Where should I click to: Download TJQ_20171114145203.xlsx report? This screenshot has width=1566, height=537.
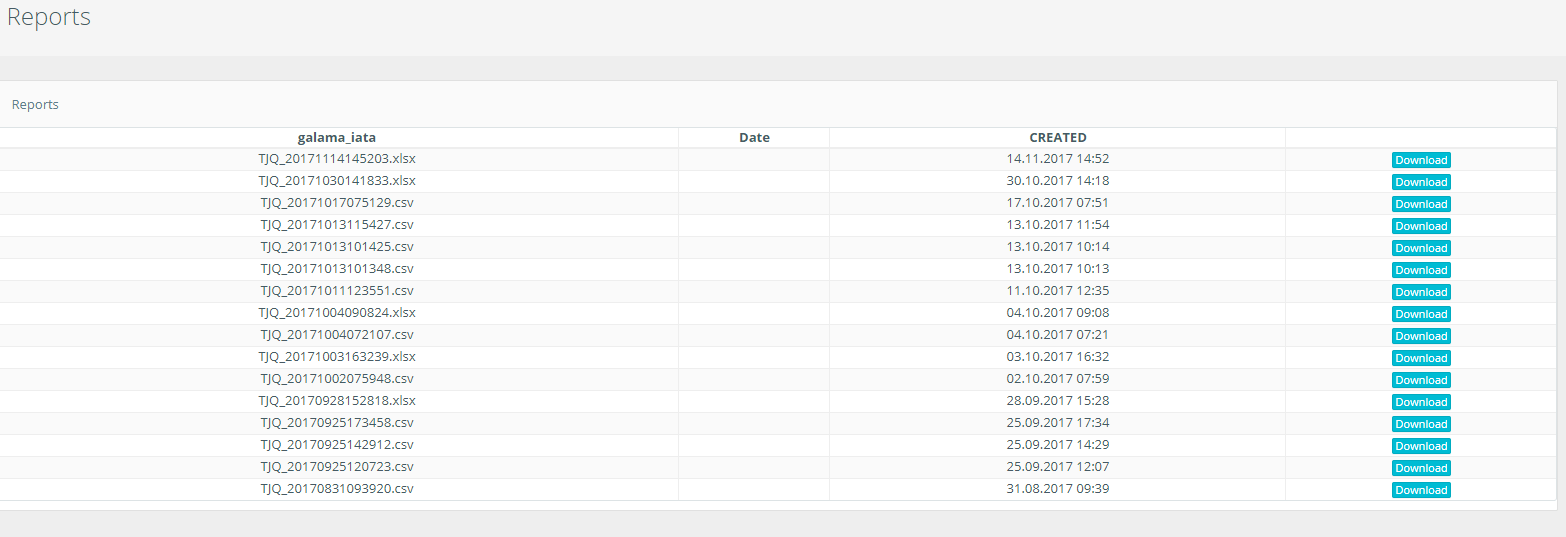point(1420,160)
